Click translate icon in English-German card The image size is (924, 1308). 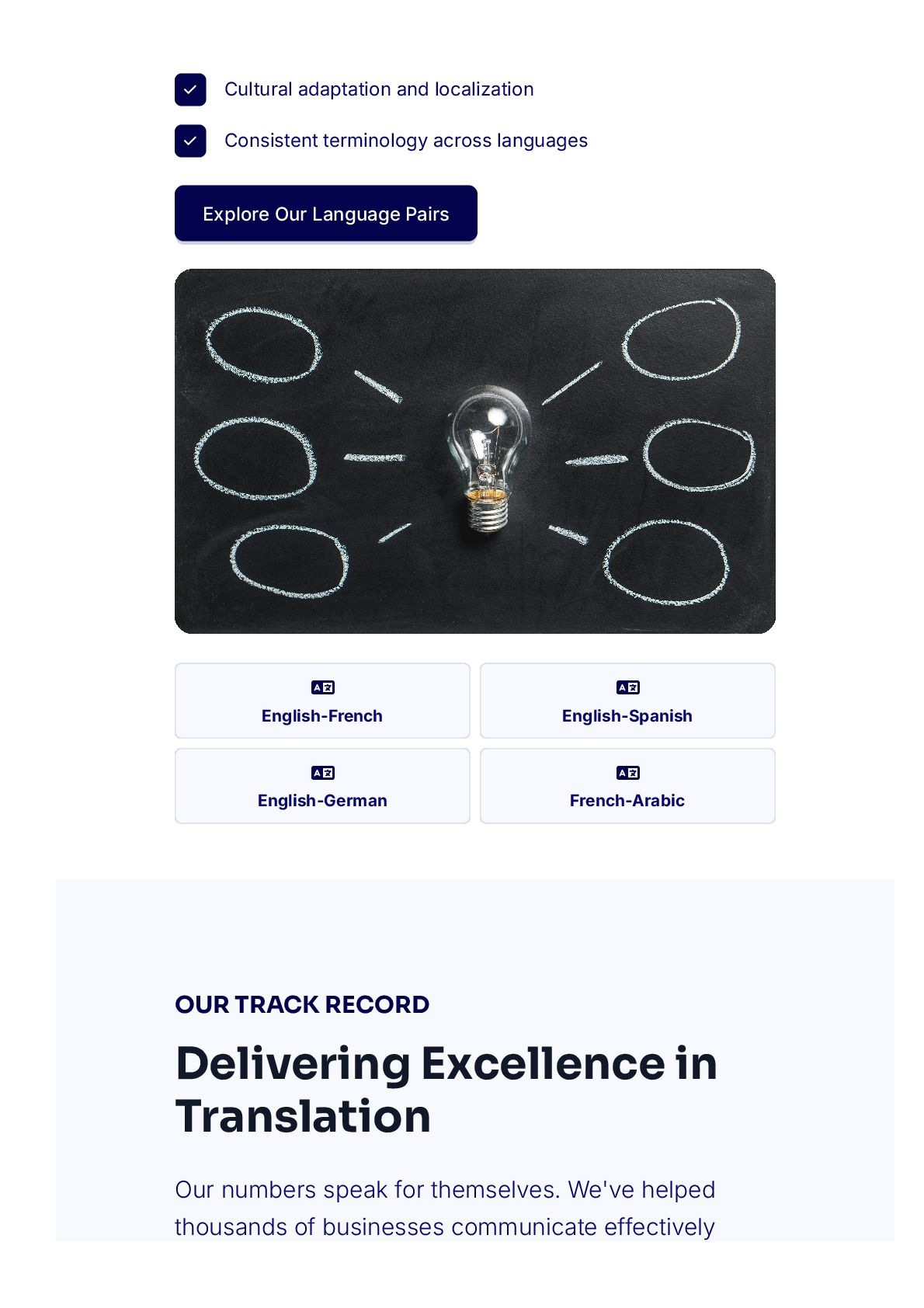[x=322, y=773]
